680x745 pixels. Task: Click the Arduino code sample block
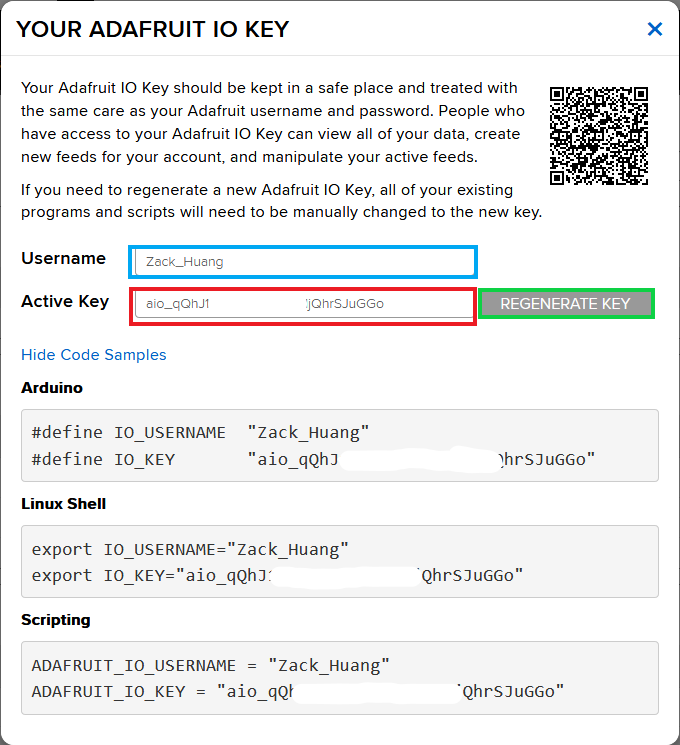click(x=340, y=446)
